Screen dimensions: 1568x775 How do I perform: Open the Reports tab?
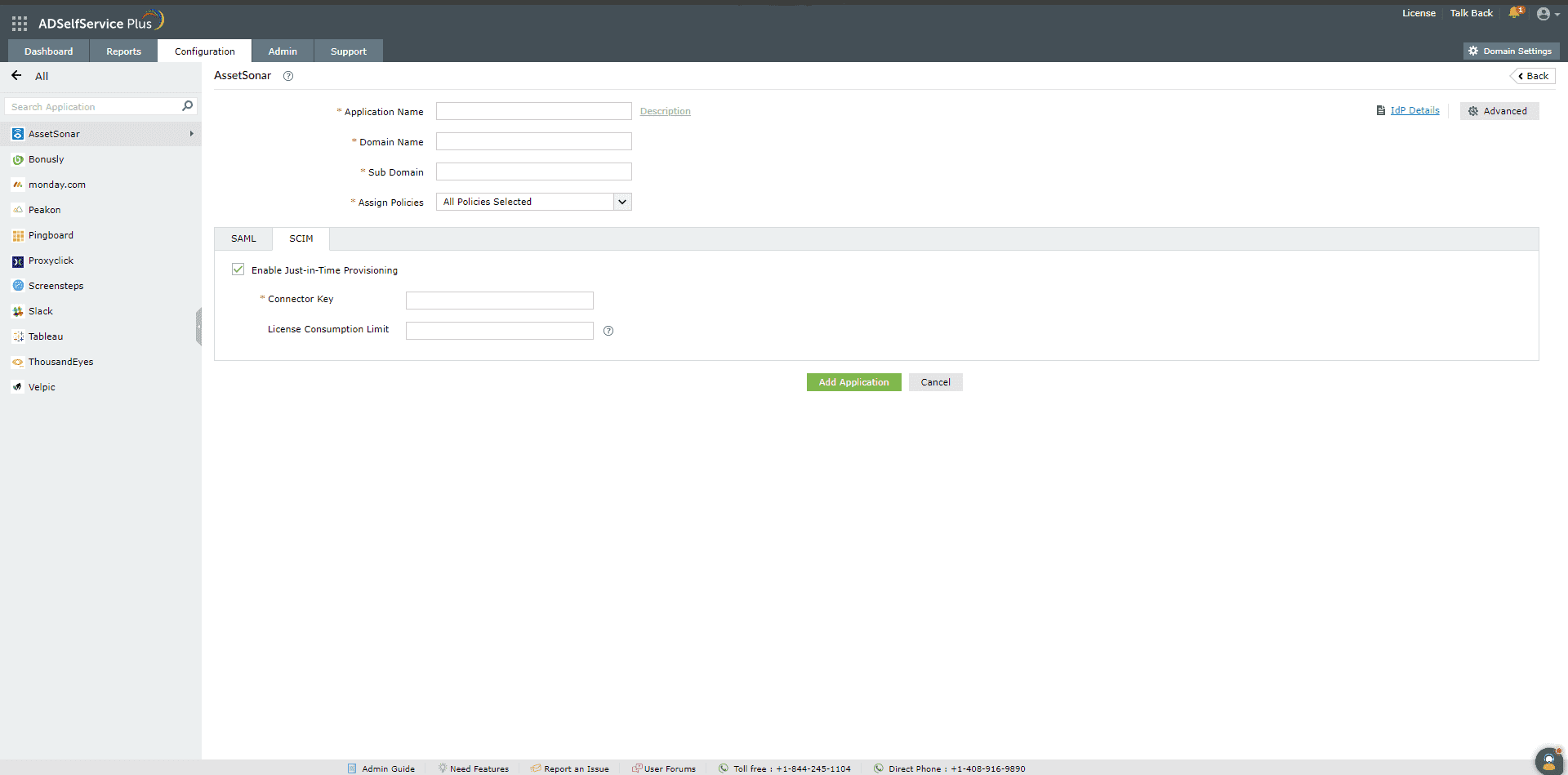[x=124, y=51]
